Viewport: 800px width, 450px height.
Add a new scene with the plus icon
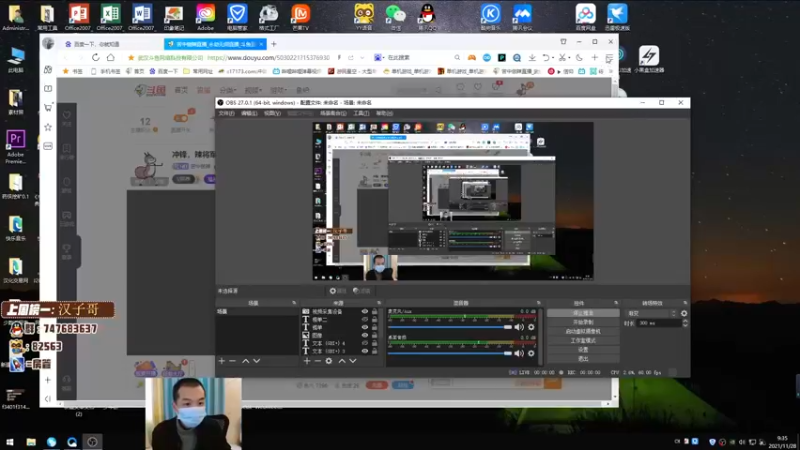(x=221, y=361)
